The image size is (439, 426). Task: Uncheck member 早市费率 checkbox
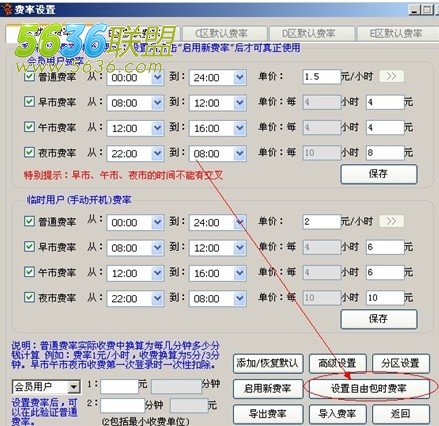pyautogui.click(x=29, y=101)
